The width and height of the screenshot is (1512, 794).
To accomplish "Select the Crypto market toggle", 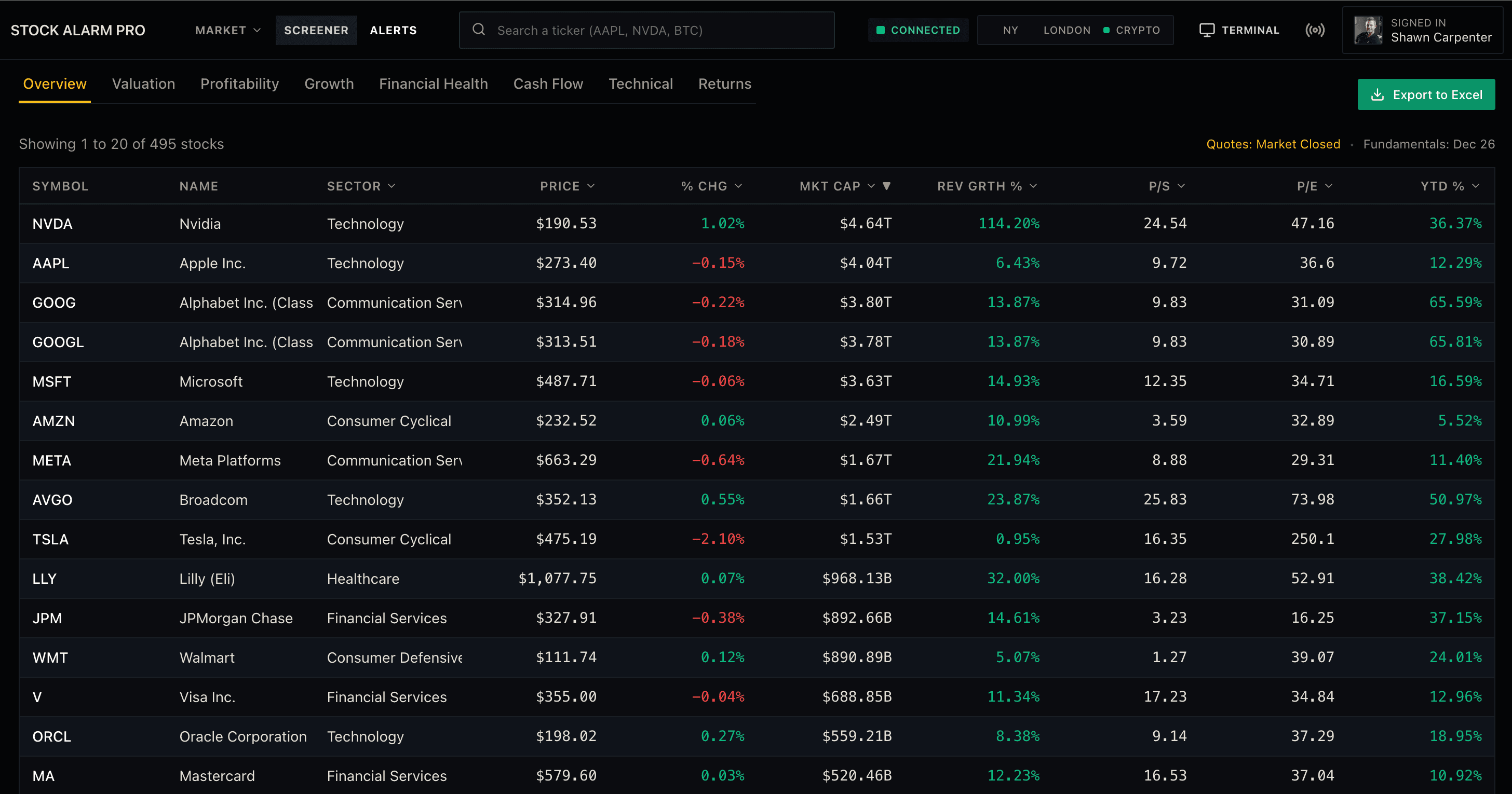I will click(1131, 30).
